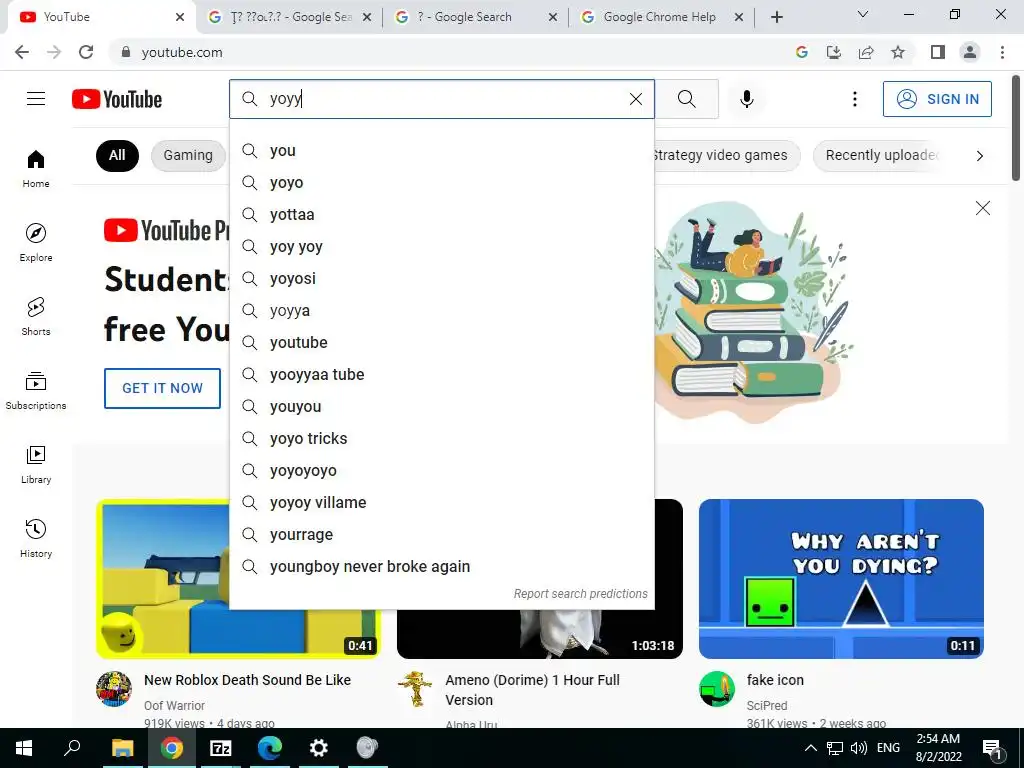Click the SciPred channel name
This screenshot has height=768, width=1024.
click(767, 705)
